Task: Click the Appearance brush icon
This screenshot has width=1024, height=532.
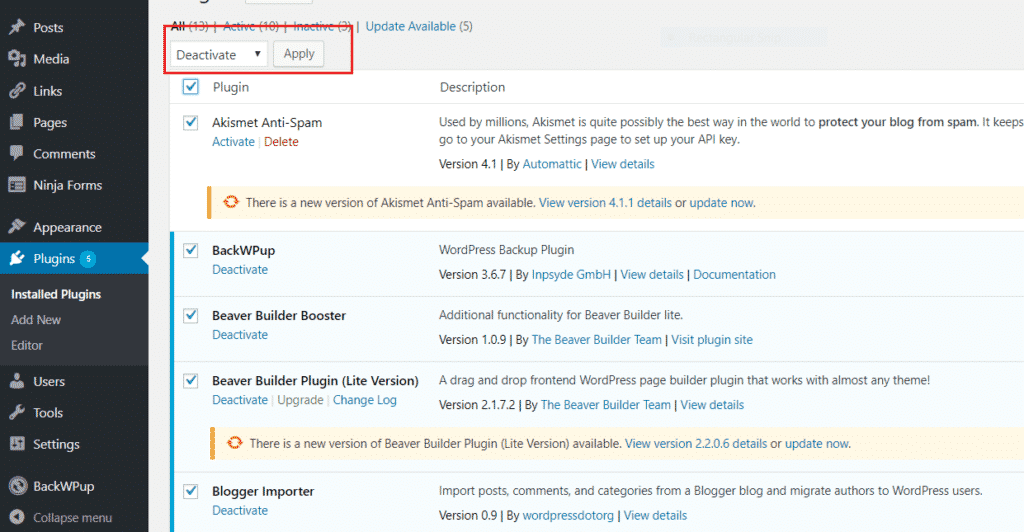Action: pos(17,227)
